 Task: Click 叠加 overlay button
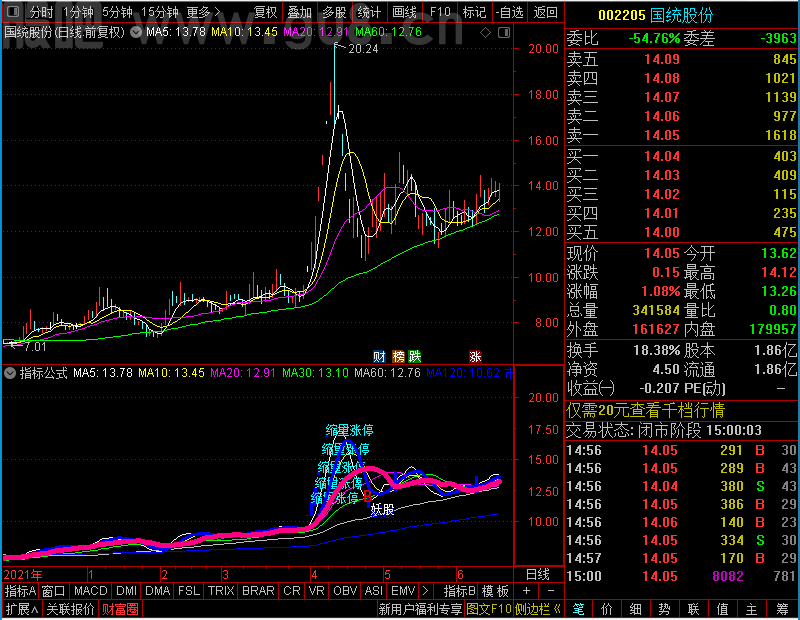[x=299, y=12]
